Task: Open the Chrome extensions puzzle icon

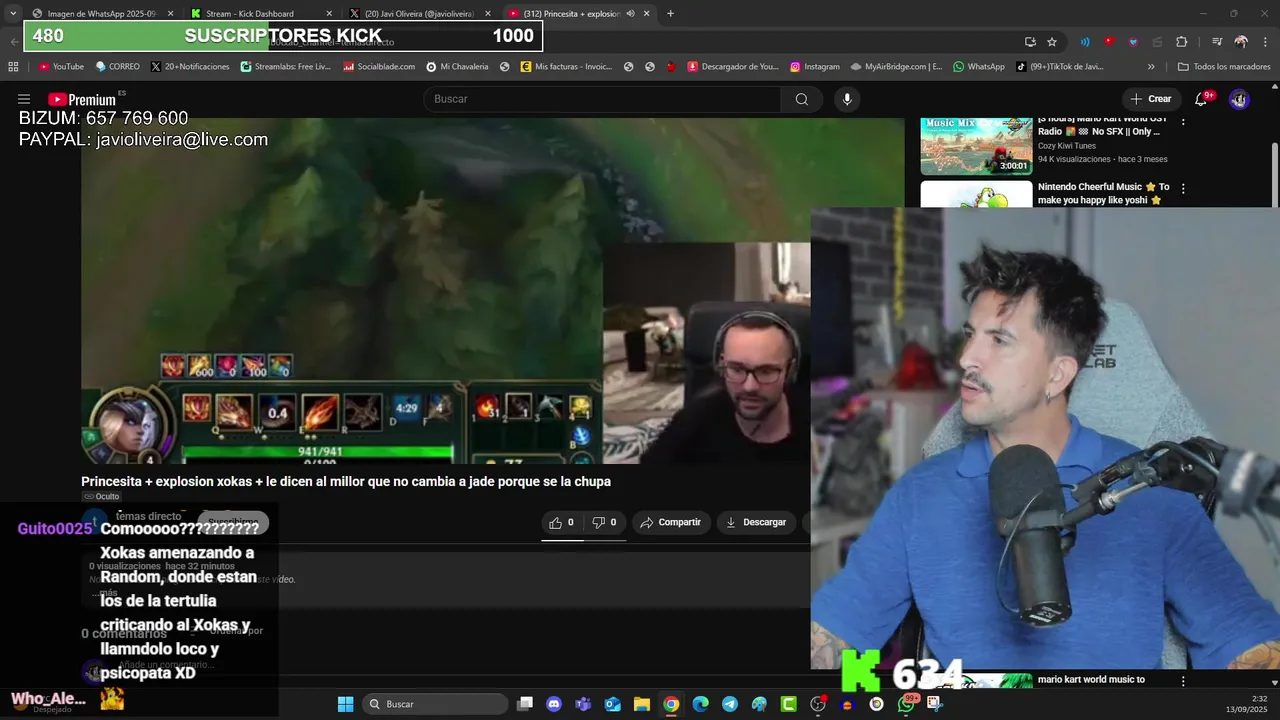Action: [1181, 42]
